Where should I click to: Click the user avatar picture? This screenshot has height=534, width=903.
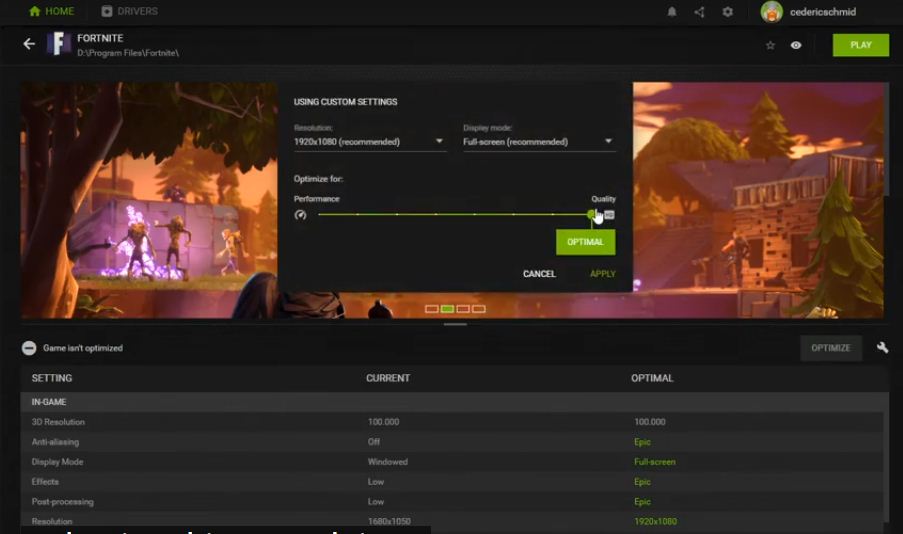771,12
